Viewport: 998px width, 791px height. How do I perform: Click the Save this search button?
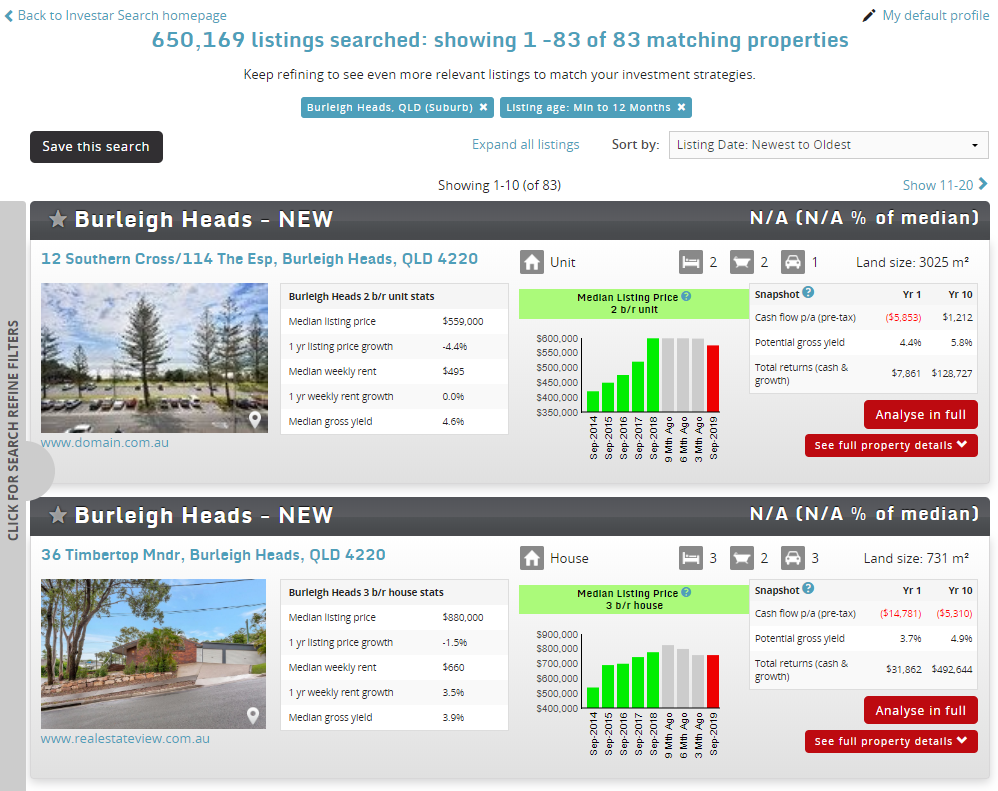96,147
